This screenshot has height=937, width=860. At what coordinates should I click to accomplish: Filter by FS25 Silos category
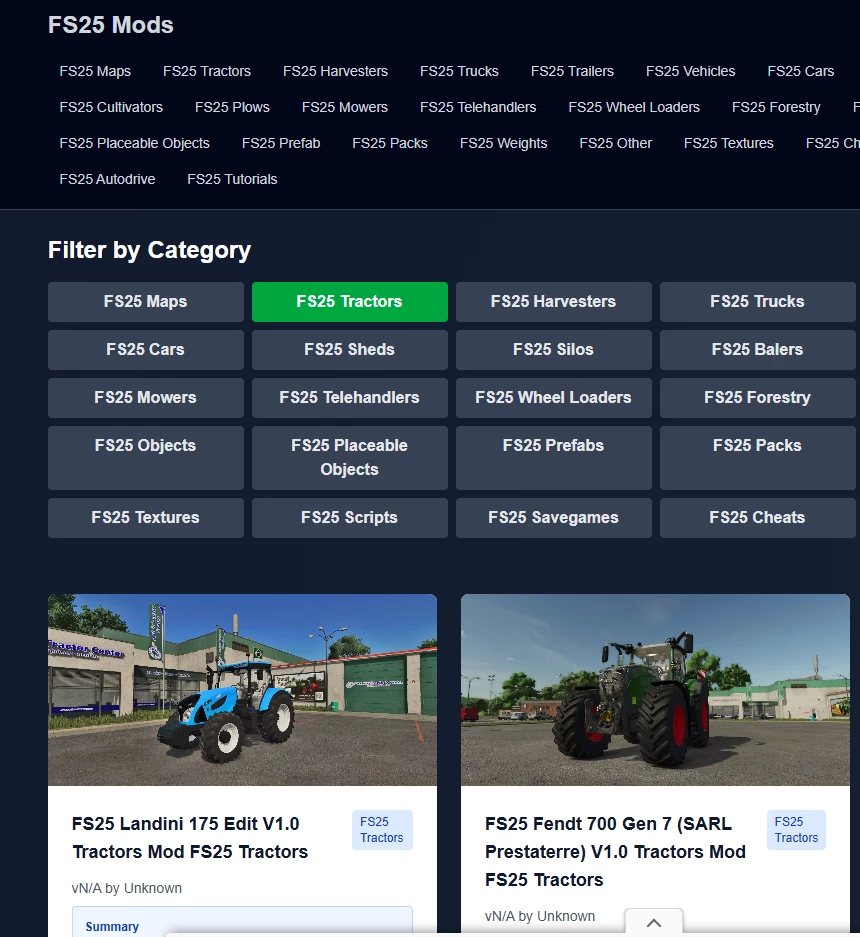(553, 350)
